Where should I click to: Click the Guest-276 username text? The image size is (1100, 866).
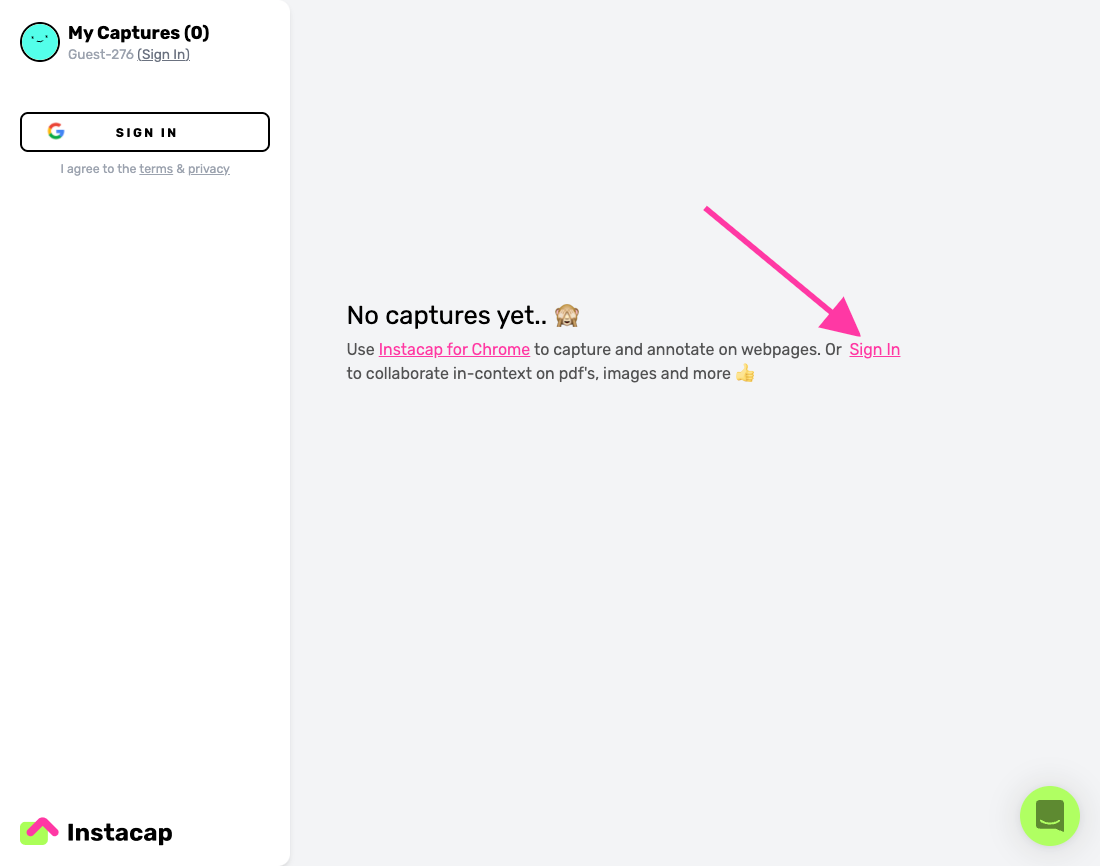[100, 55]
